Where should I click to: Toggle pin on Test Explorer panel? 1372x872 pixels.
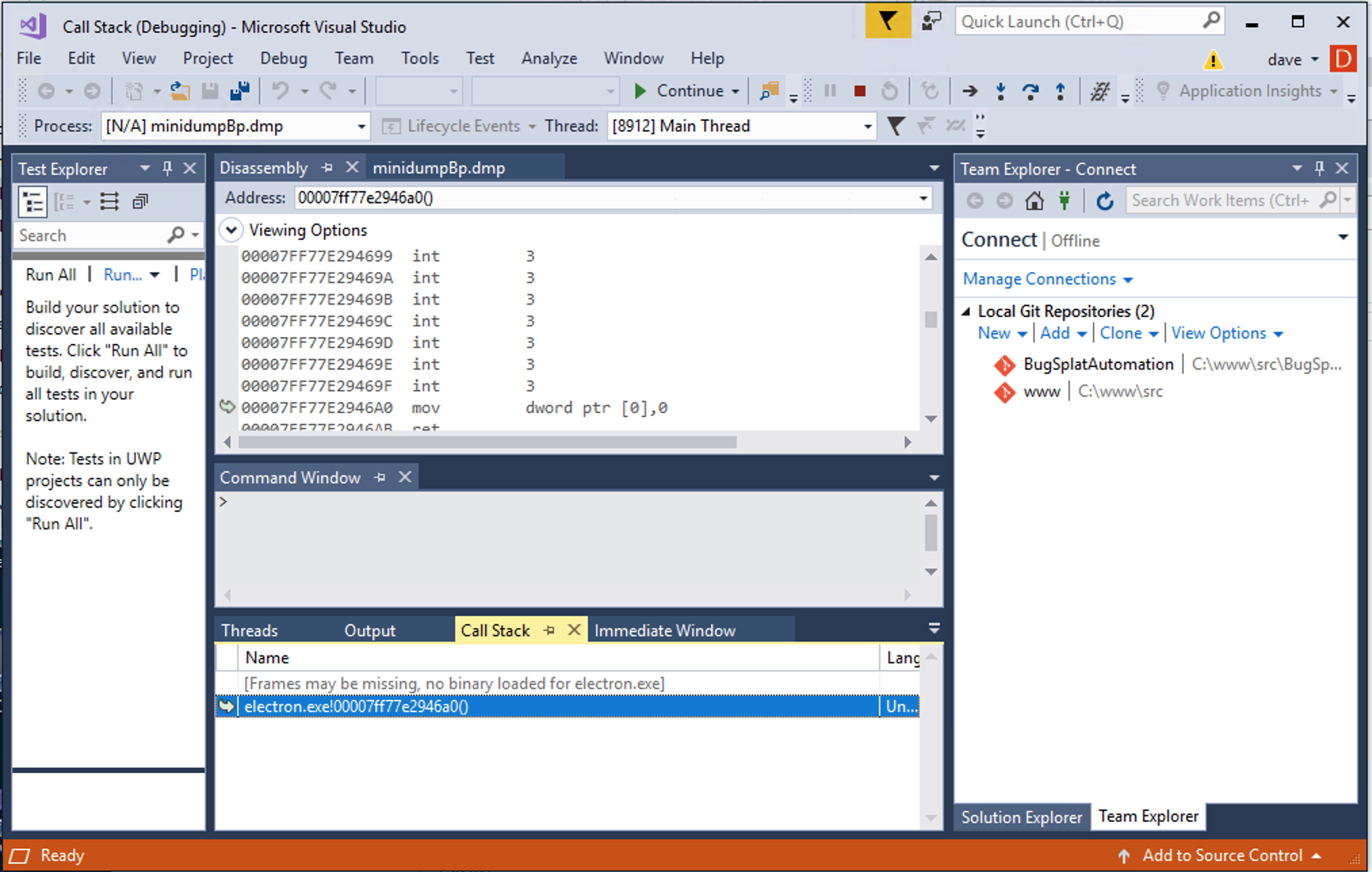(167, 168)
